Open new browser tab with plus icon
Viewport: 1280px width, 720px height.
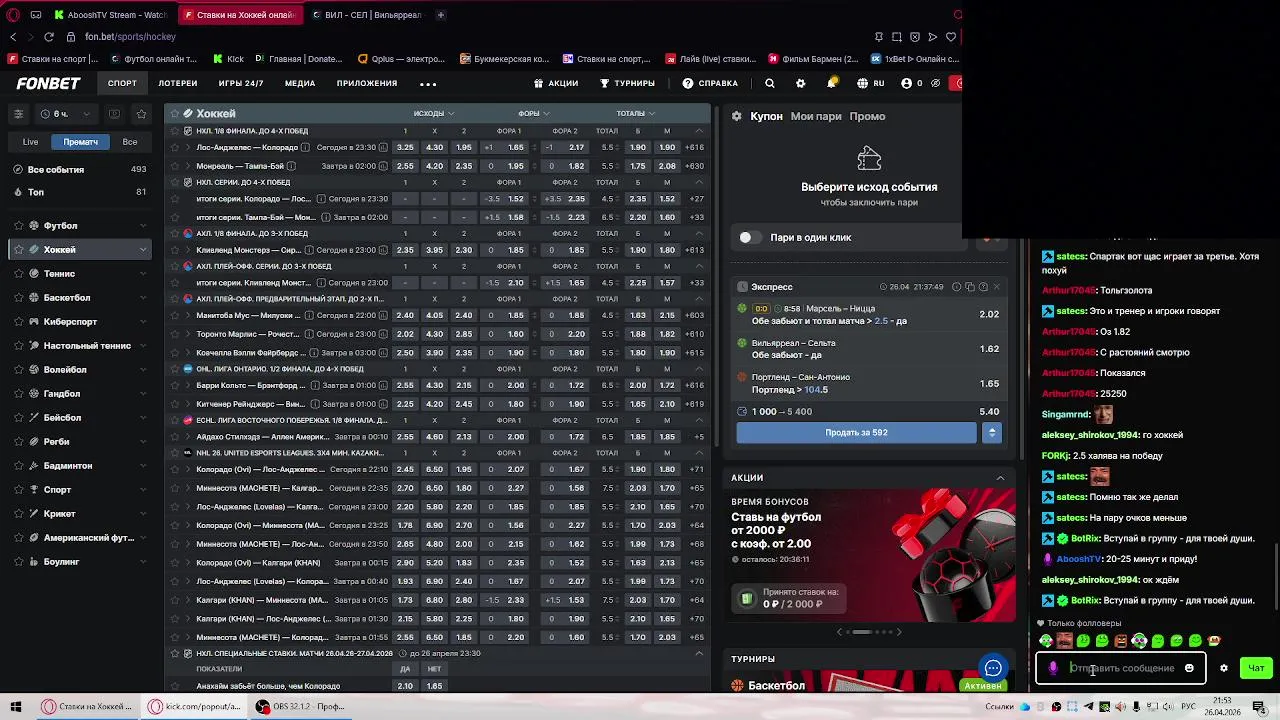pyautogui.click(x=440, y=15)
